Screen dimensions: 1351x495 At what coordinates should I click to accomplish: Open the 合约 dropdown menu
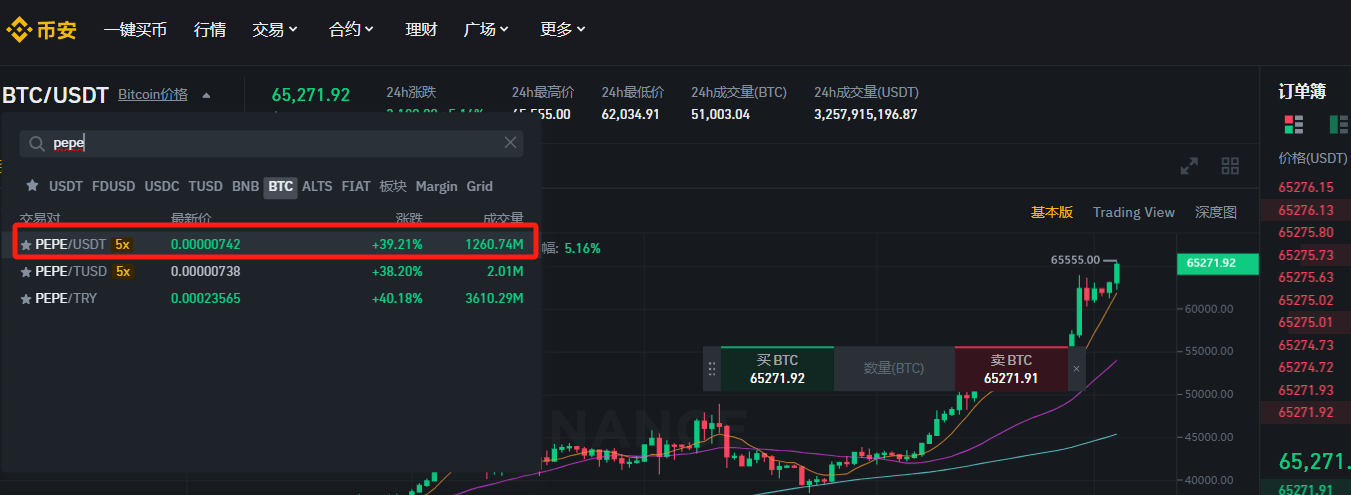(x=351, y=29)
